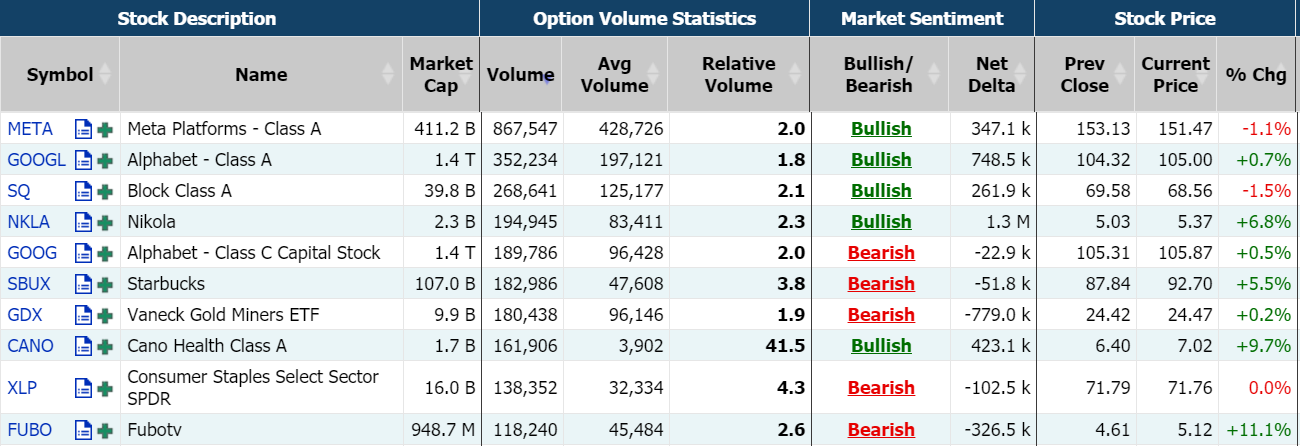This screenshot has width=1300, height=446.
Task: Sort by Bullish/Bearish column arrows
Action: [935, 74]
